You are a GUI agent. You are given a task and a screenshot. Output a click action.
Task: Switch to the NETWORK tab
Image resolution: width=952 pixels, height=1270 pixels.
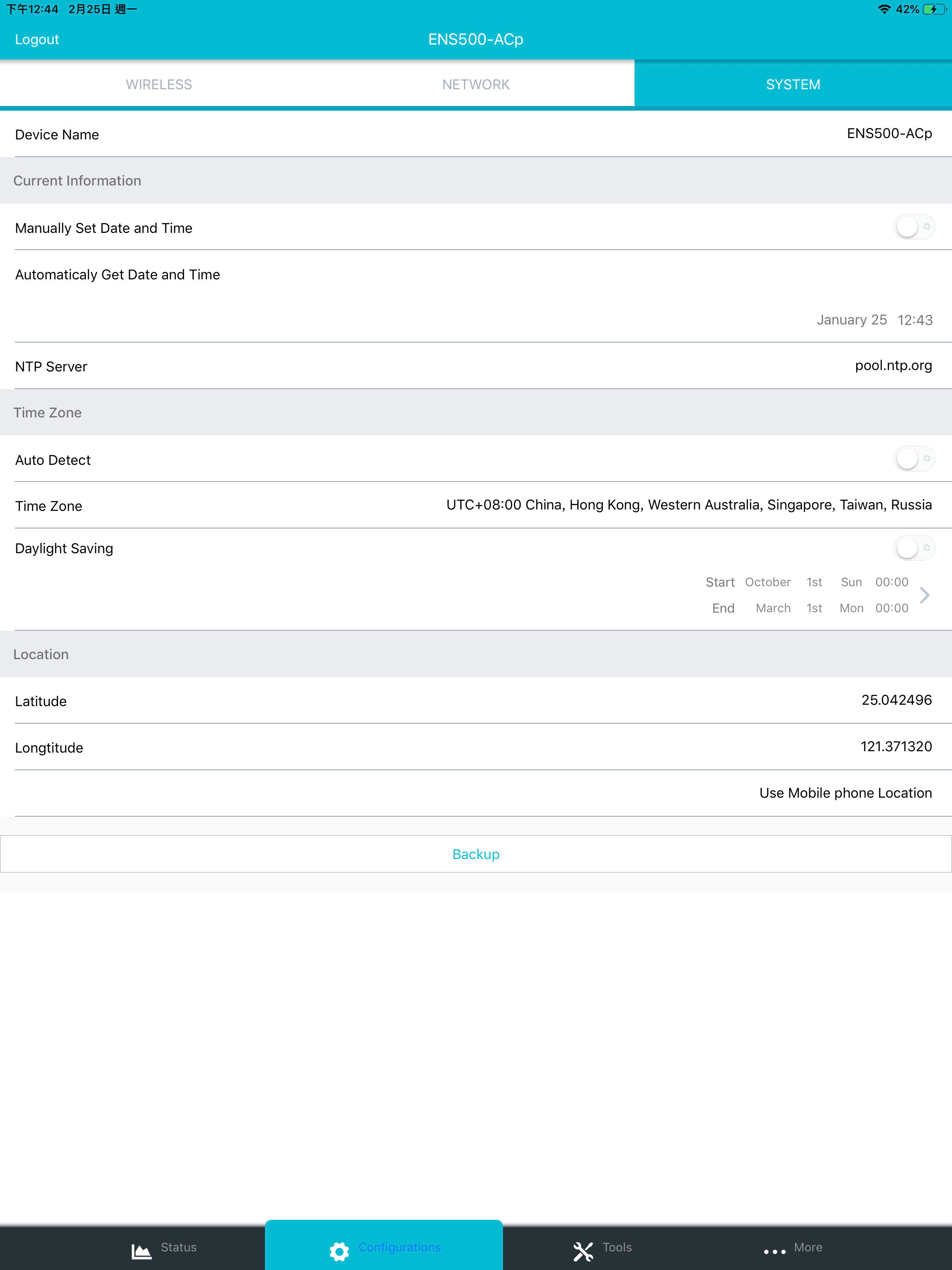[476, 85]
